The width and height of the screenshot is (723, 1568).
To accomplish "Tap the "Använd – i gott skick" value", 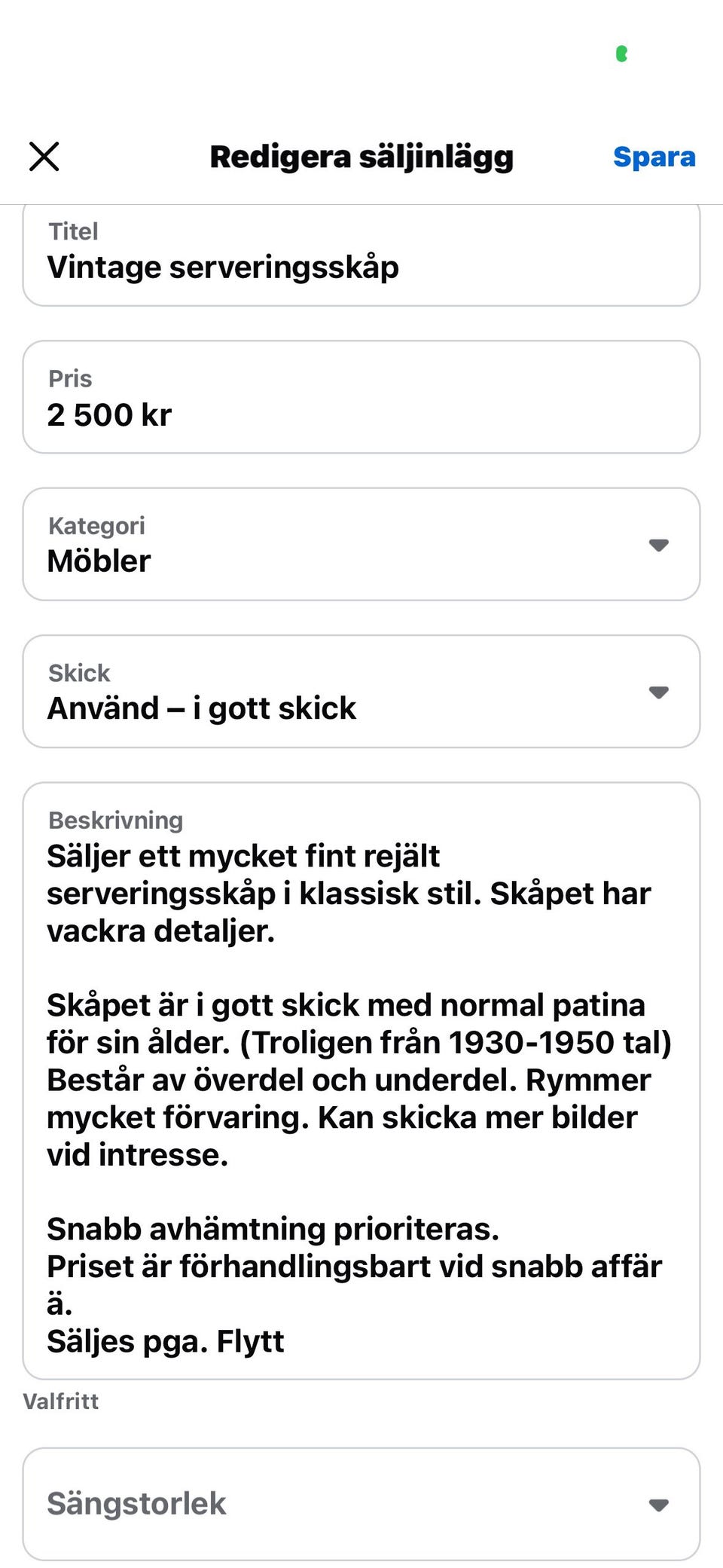I will coord(202,708).
